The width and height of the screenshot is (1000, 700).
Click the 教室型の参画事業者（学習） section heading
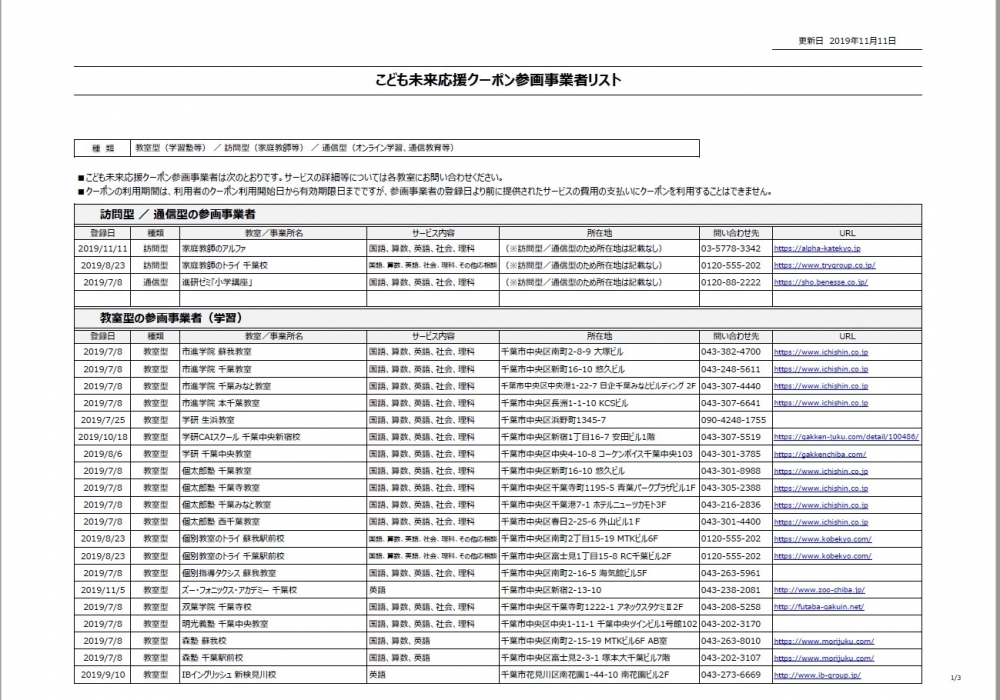(x=172, y=317)
